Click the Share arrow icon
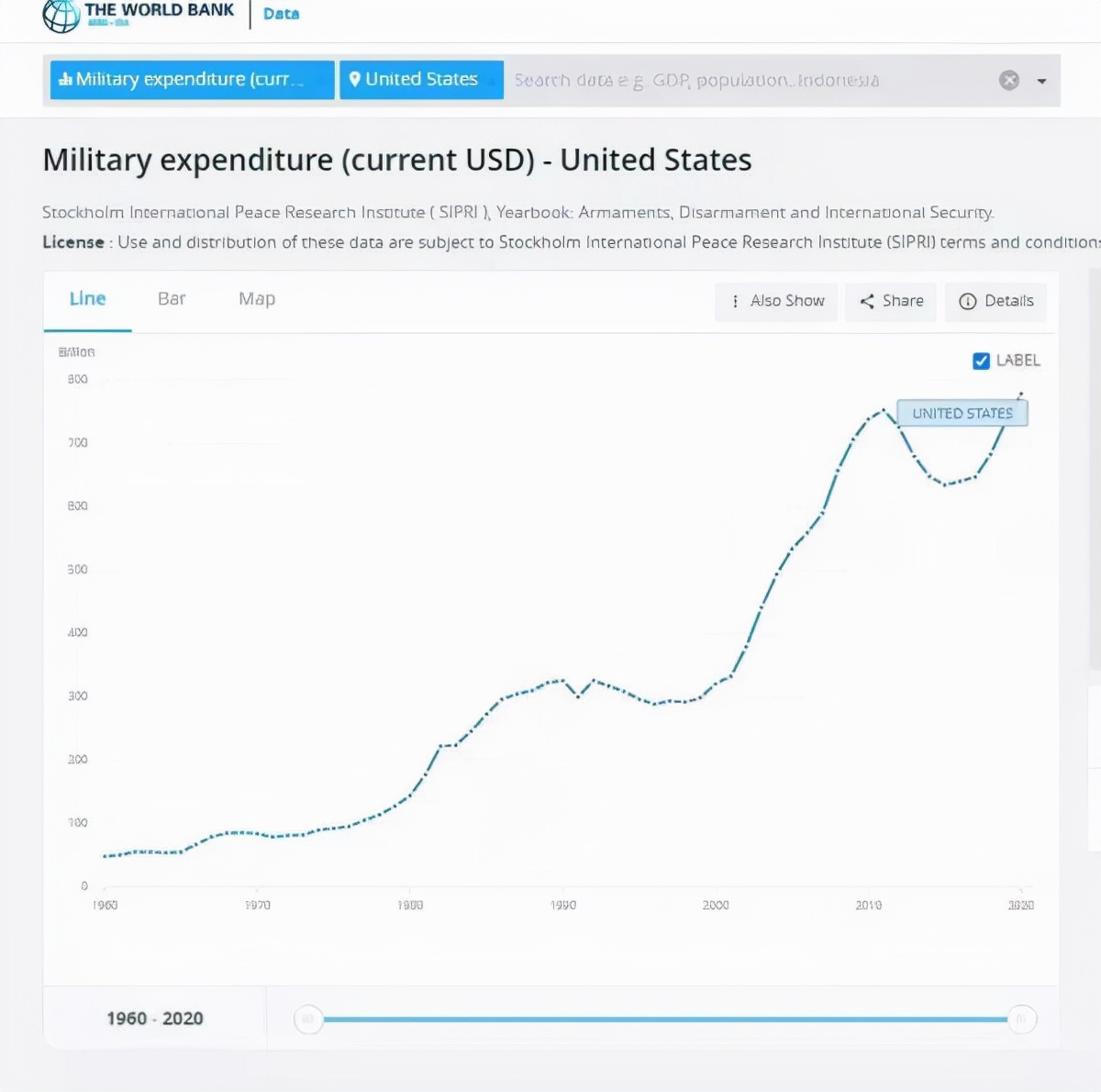This screenshot has width=1101, height=1092. click(x=866, y=301)
